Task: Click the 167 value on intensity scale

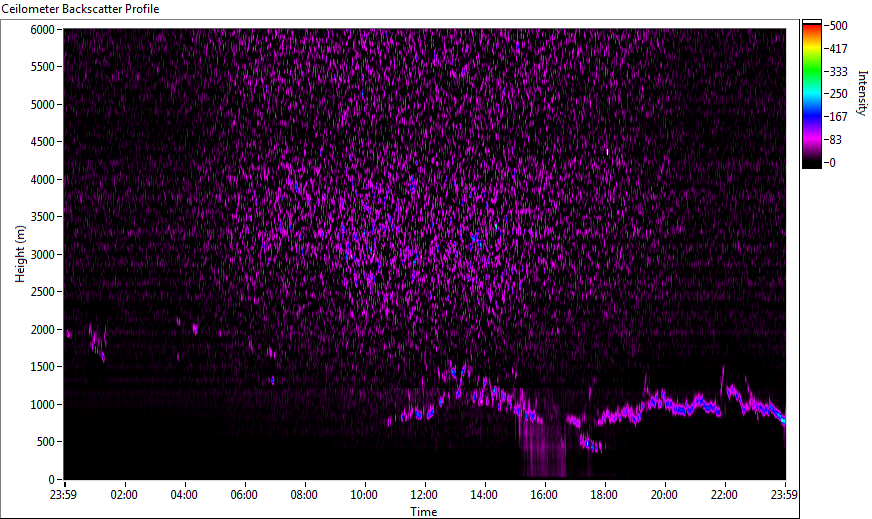Action: pos(837,117)
